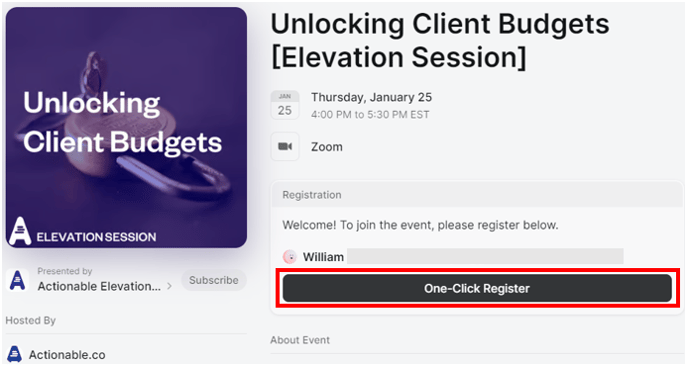Click the 4:00 PM to 5:30 PM time
Image resolution: width=688 pixels, height=368 pixels.
(x=370, y=115)
